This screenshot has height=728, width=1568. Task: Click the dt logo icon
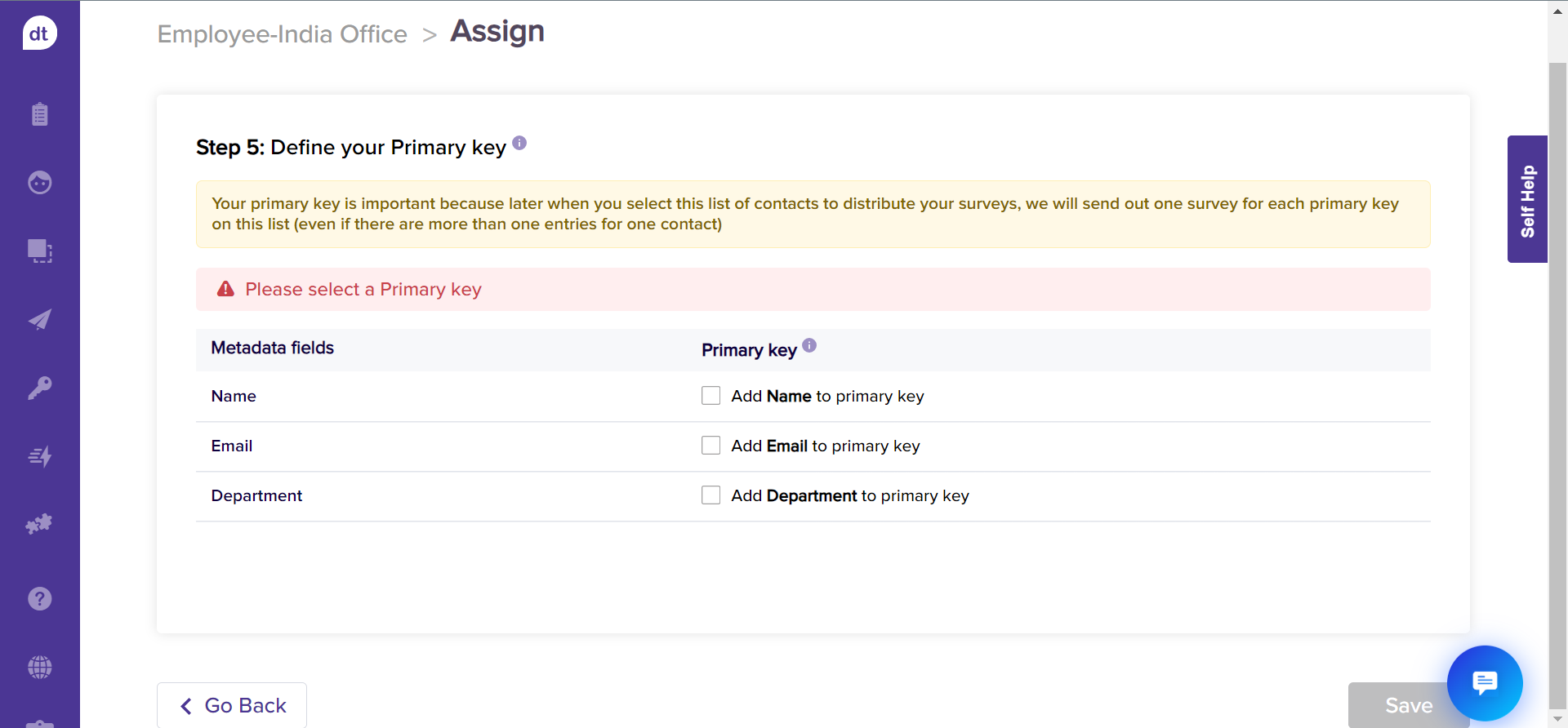pos(39,33)
